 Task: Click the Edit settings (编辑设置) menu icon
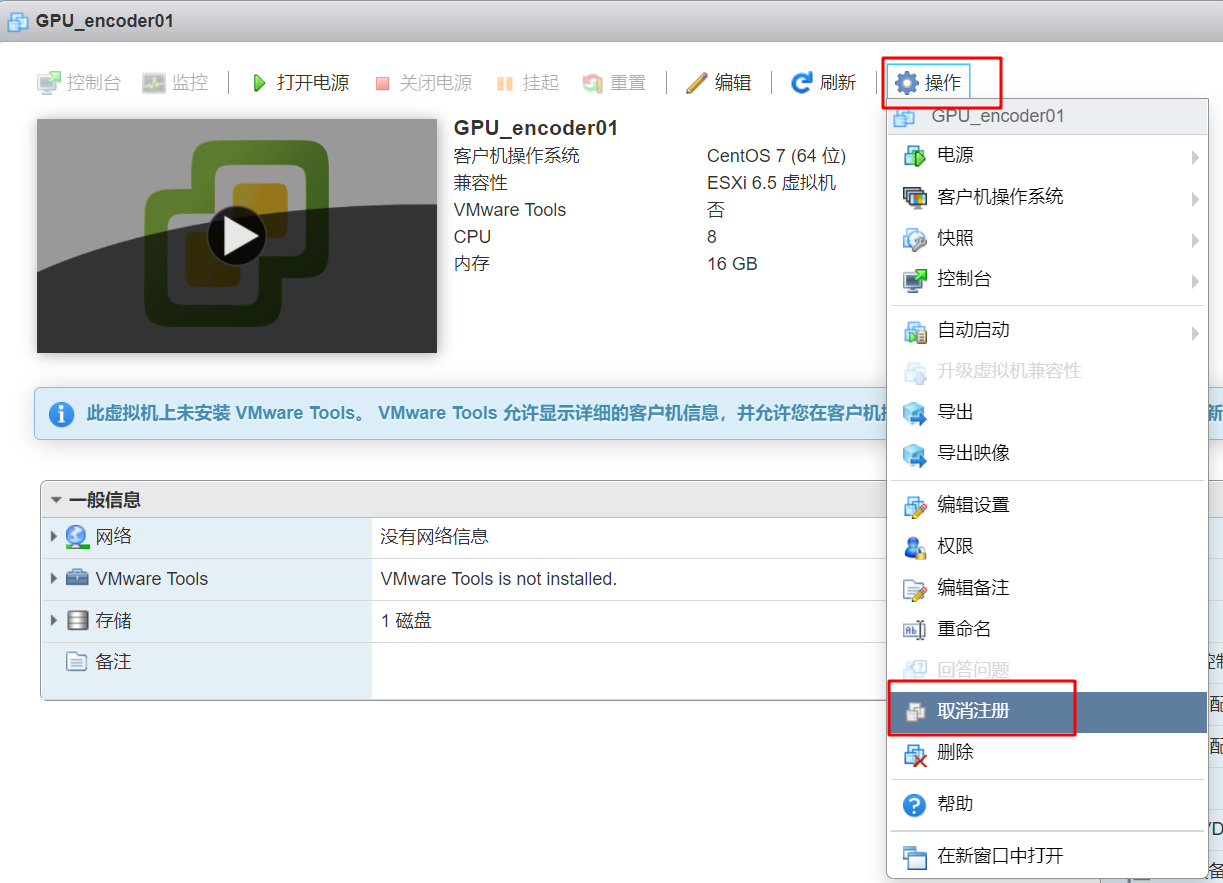coord(915,506)
